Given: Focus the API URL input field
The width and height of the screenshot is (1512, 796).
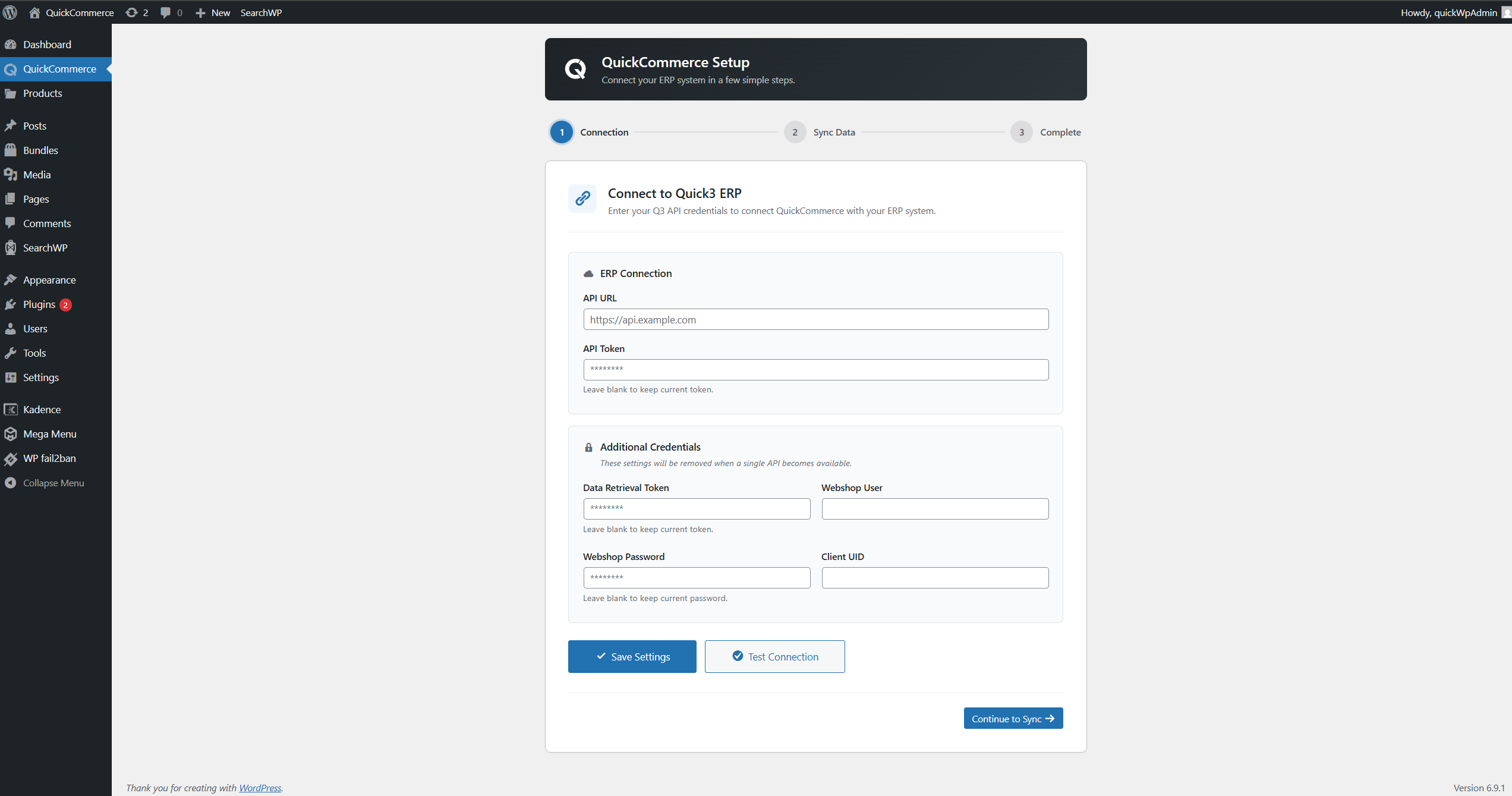Looking at the screenshot, I should point(815,319).
